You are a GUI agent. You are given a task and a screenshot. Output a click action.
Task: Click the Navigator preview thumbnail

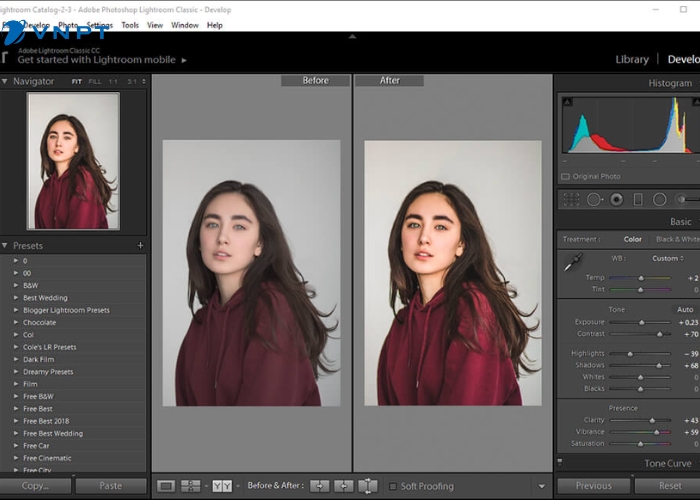(73, 161)
